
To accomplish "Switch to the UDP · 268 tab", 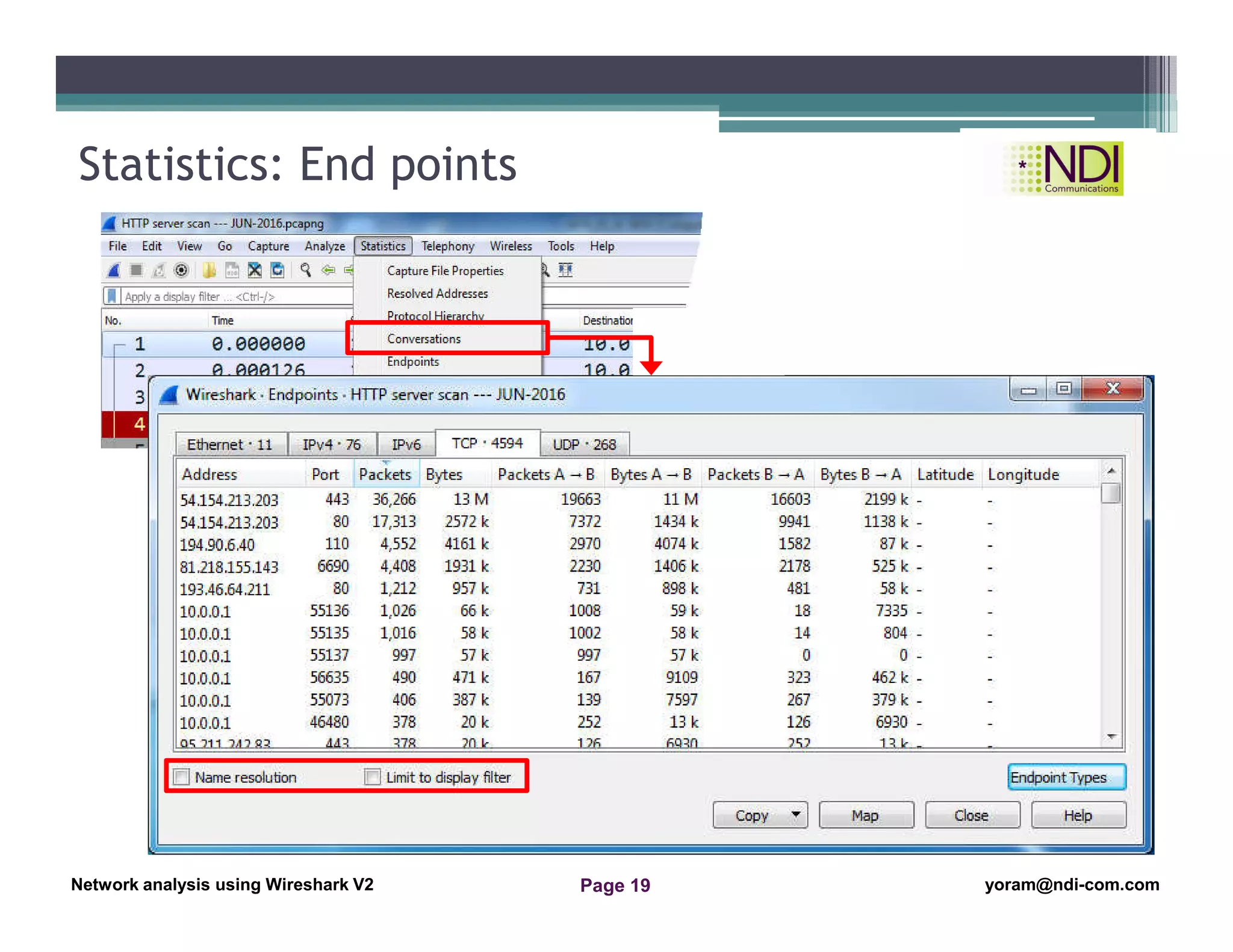I will 585,445.
